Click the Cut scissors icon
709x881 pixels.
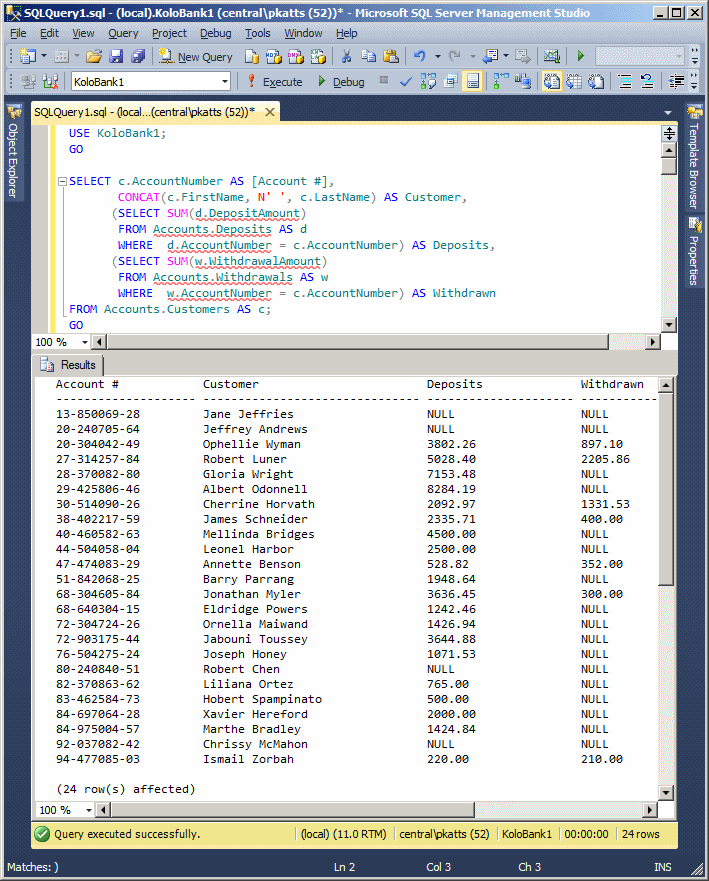click(346, 56)
